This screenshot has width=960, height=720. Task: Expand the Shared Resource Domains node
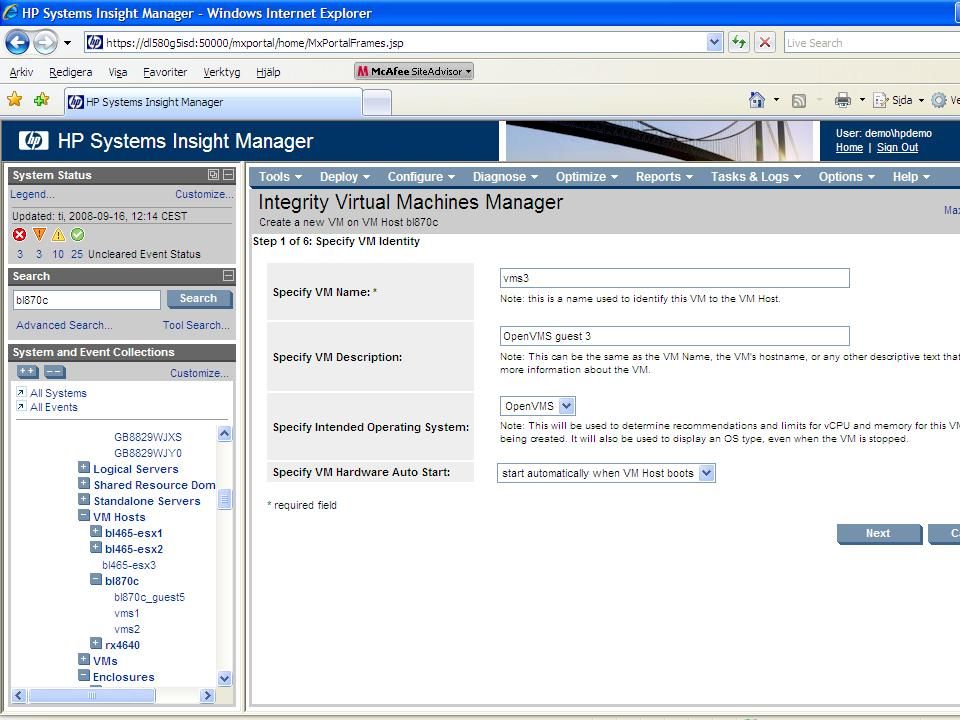point(84,483)
